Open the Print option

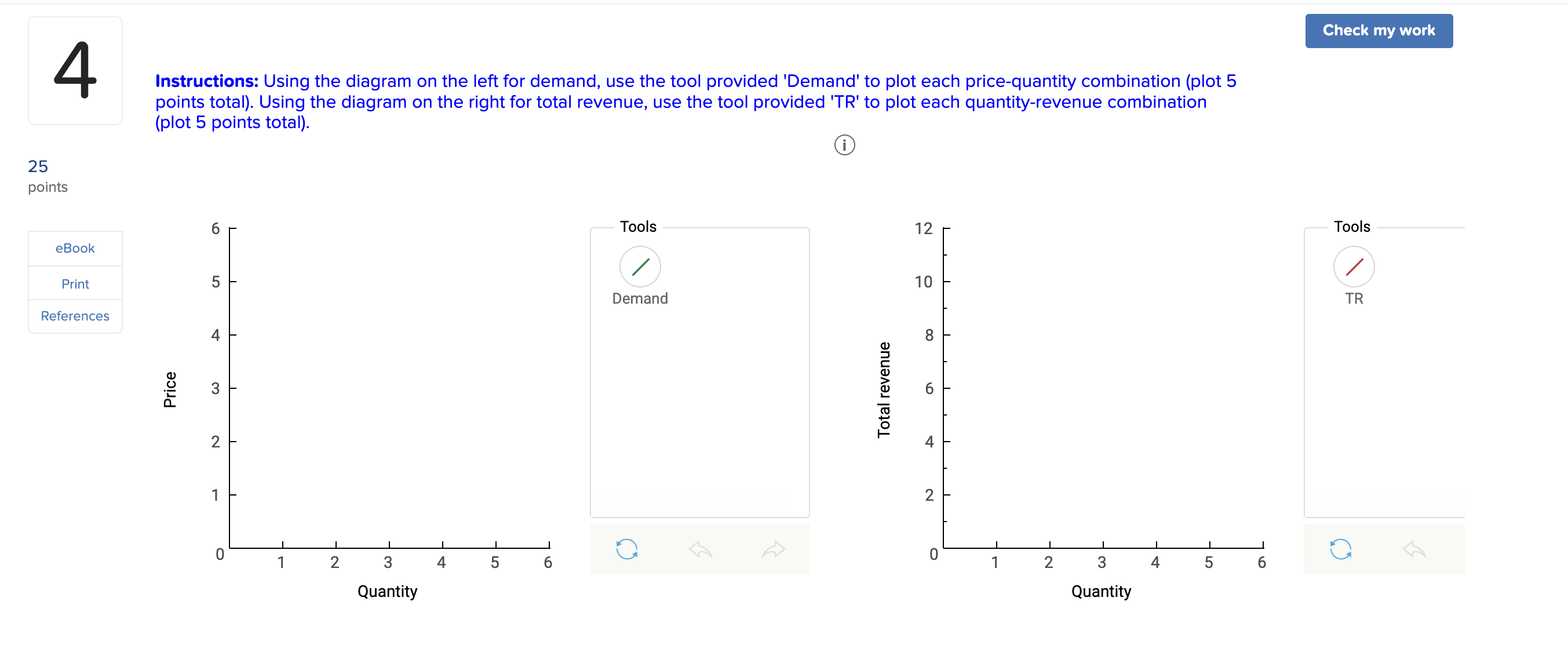pyautogui.click(x=75, y=284)
